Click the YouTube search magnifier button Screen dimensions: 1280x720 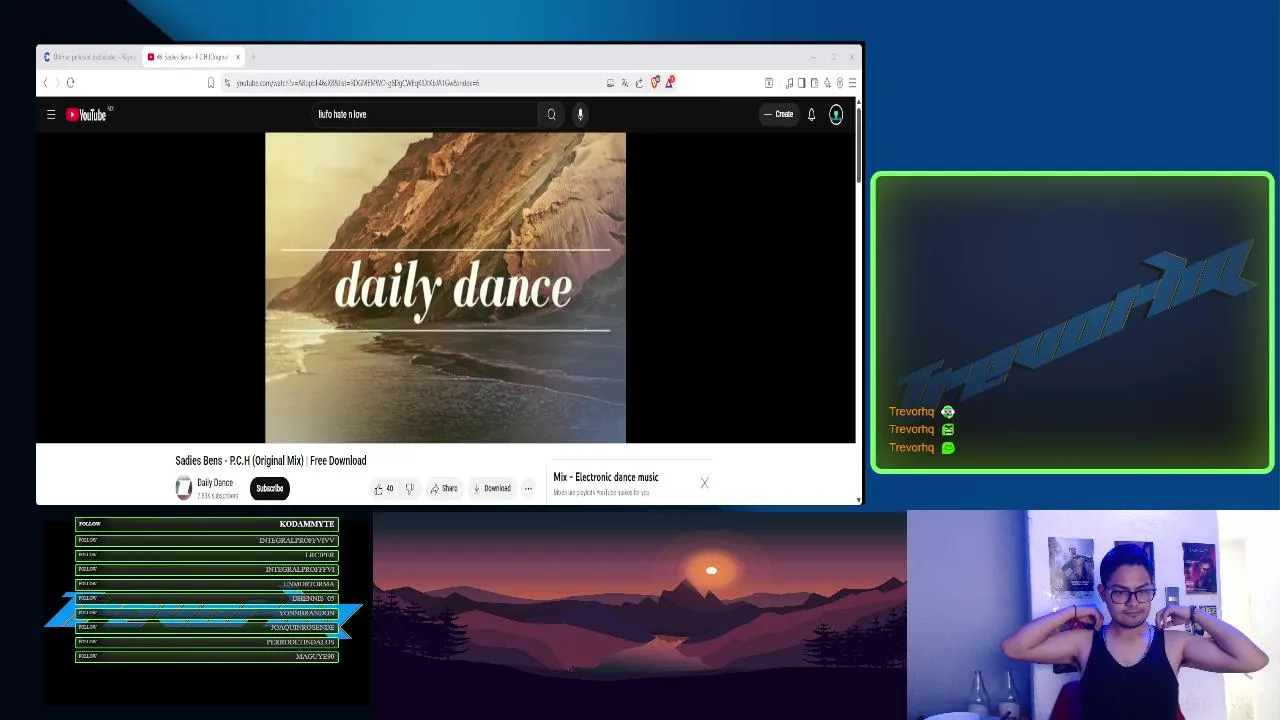(551, 115)
